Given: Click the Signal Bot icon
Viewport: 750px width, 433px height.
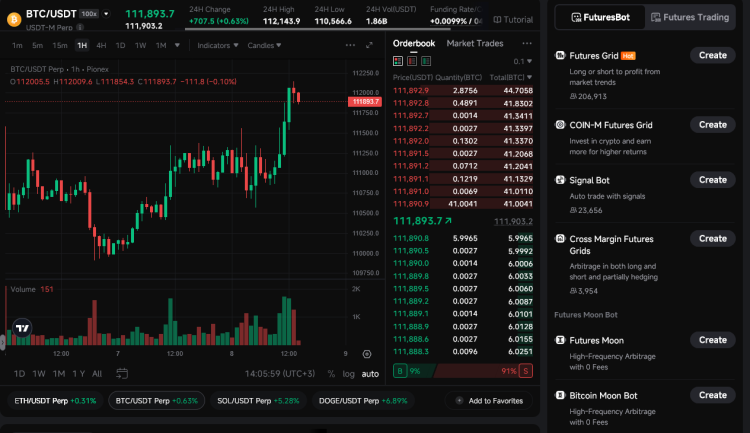Looking at the screenshot, I should (560, 180).
